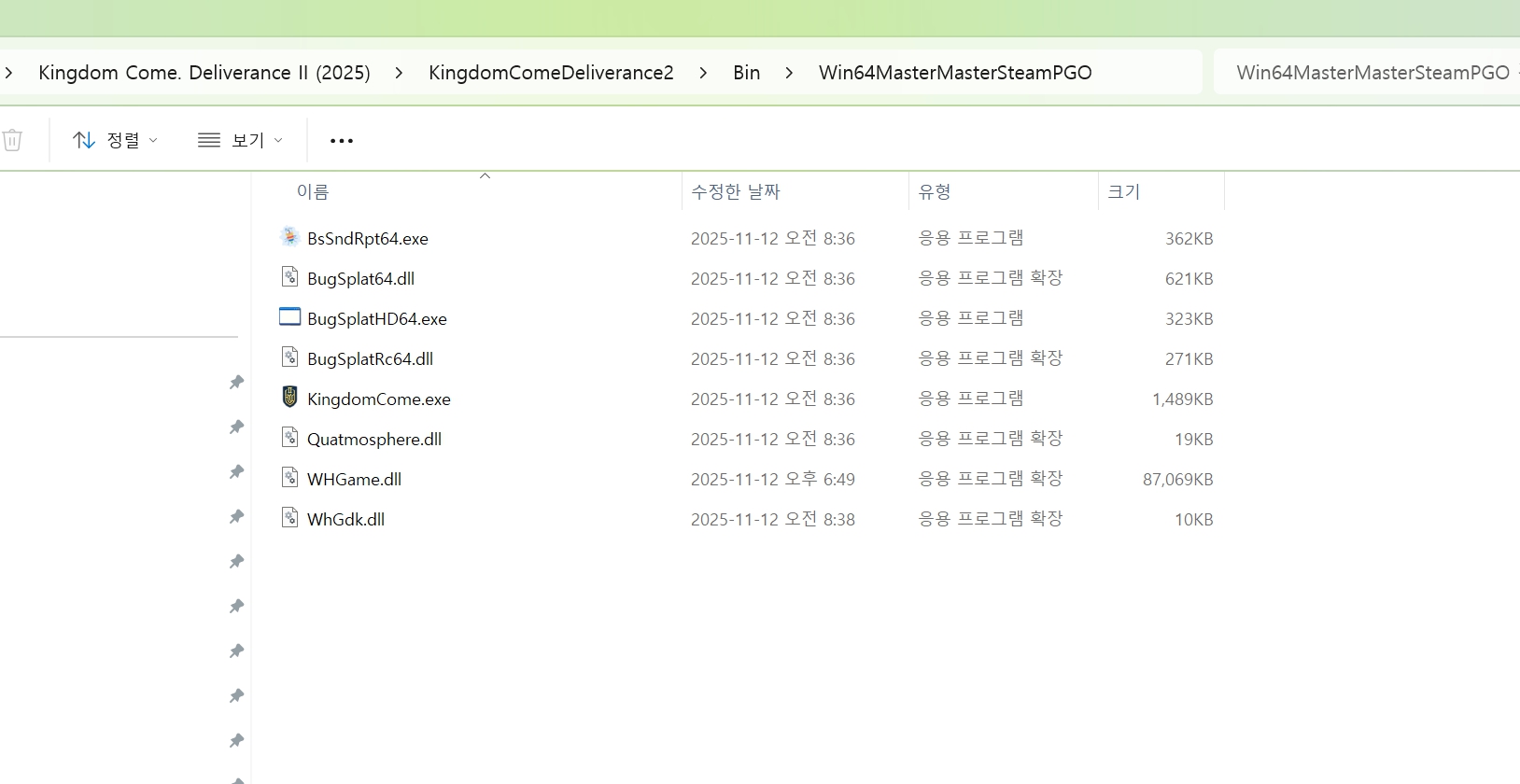The height and width of the screenshot is (784, 1520).
Task: Click the BugSplatRc64.dll file icon
Action: pos(289,357)
